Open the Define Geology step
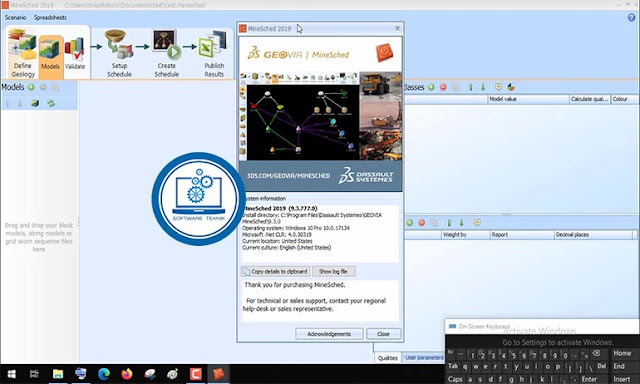 pos(22,53)
